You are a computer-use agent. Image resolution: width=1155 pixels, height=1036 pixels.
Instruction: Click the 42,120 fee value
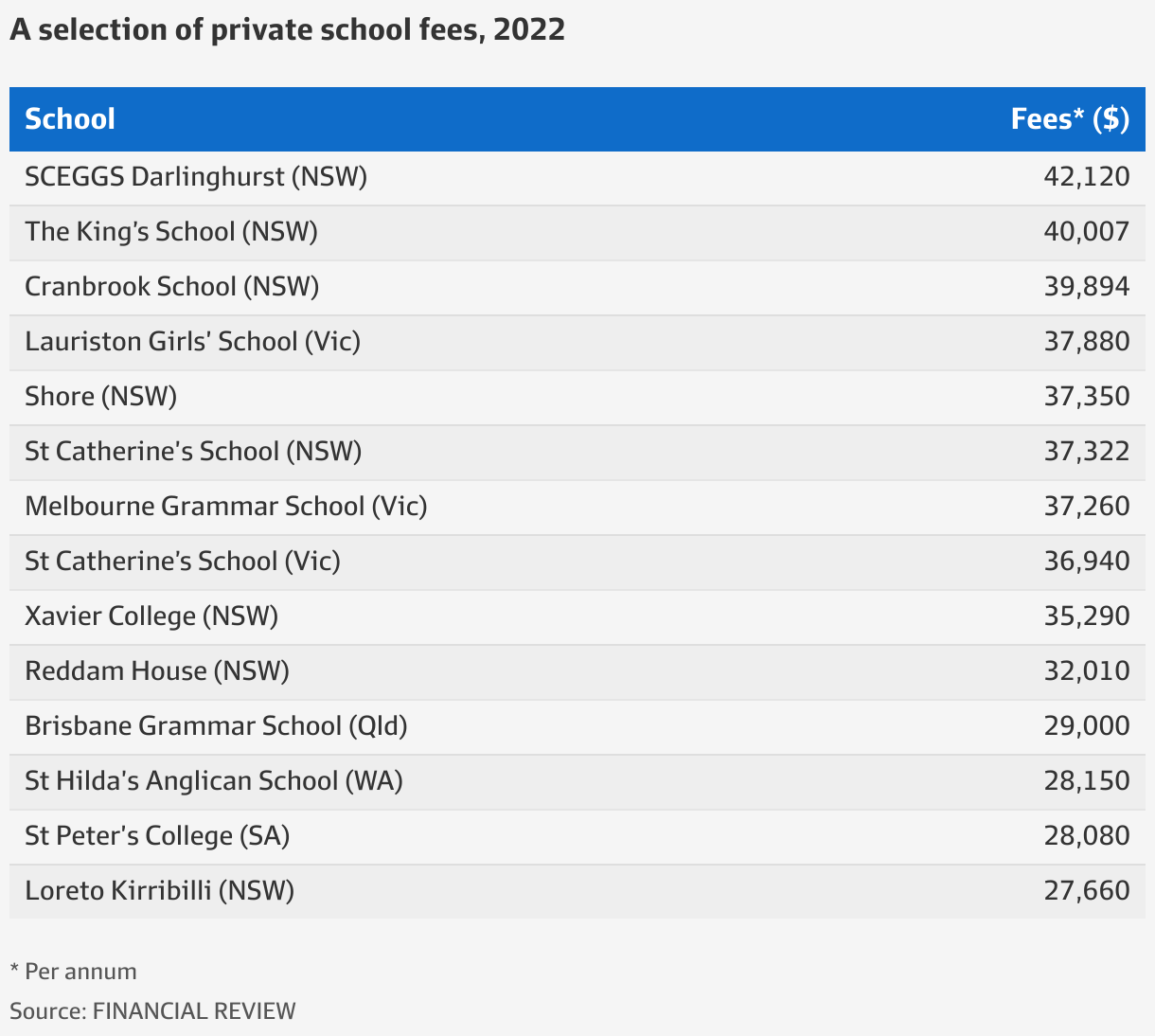pos(1087,177)
